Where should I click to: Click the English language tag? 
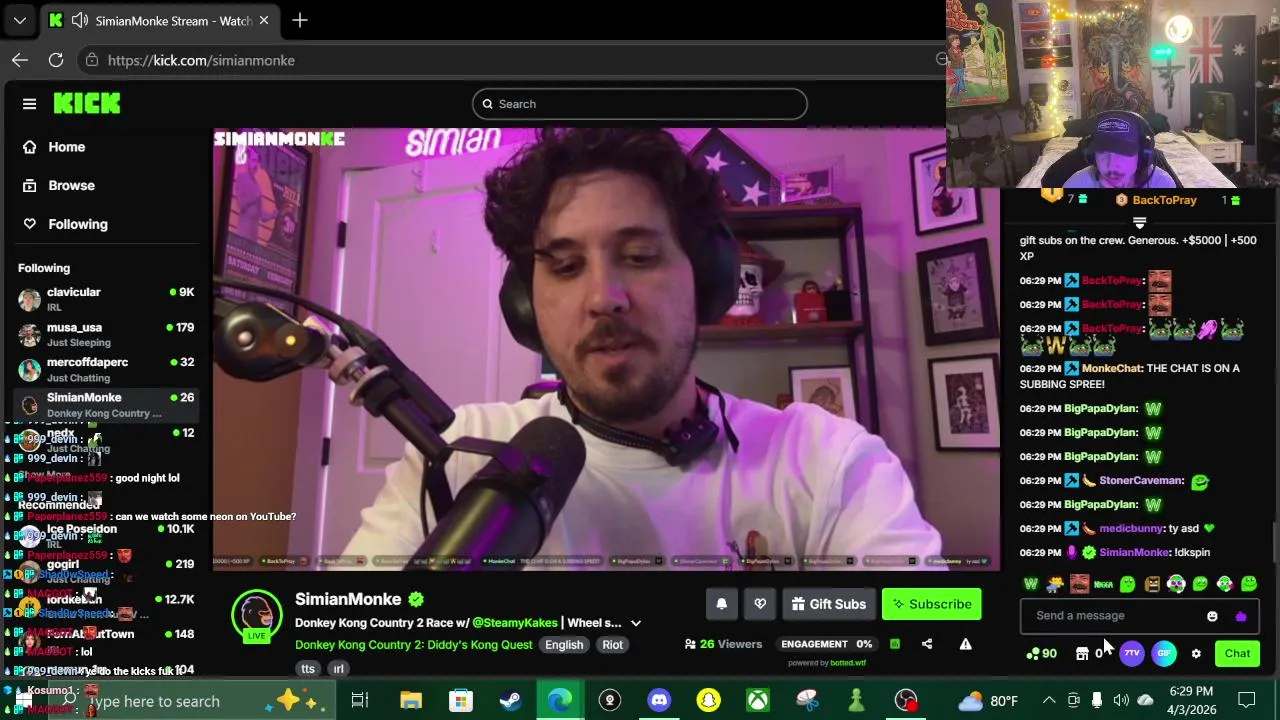point(564,645)
